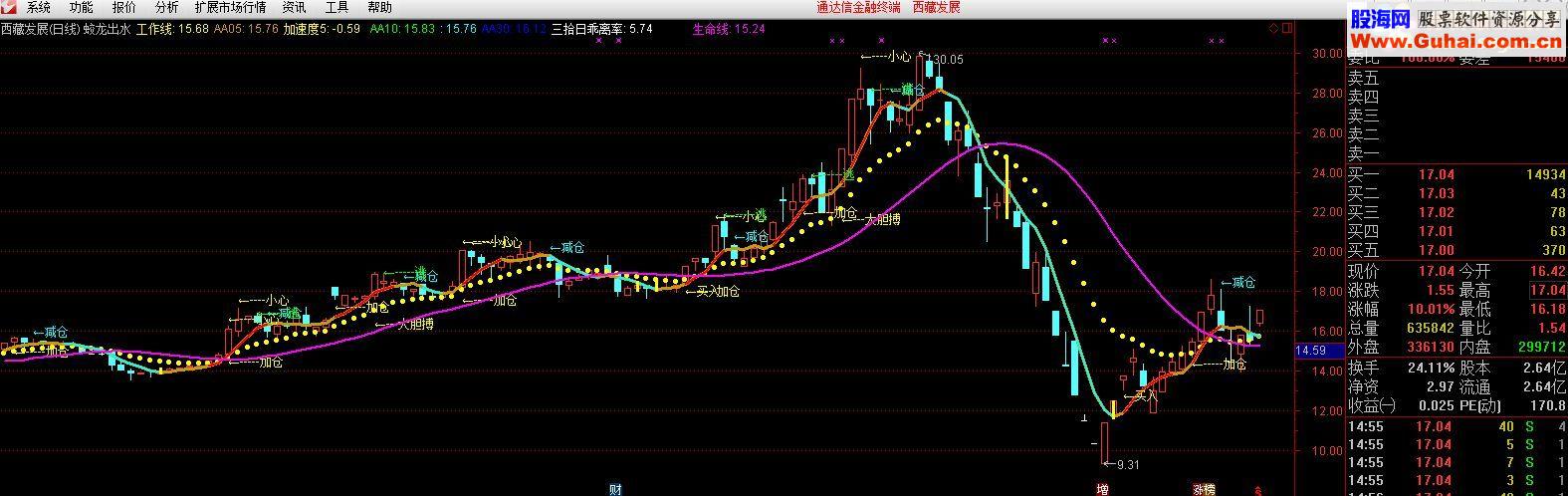The width and height of the screenshot is (1568, 496).
Task: Click the 涨榜 marker at chart bottom
Action: (x=1205, y=489)
